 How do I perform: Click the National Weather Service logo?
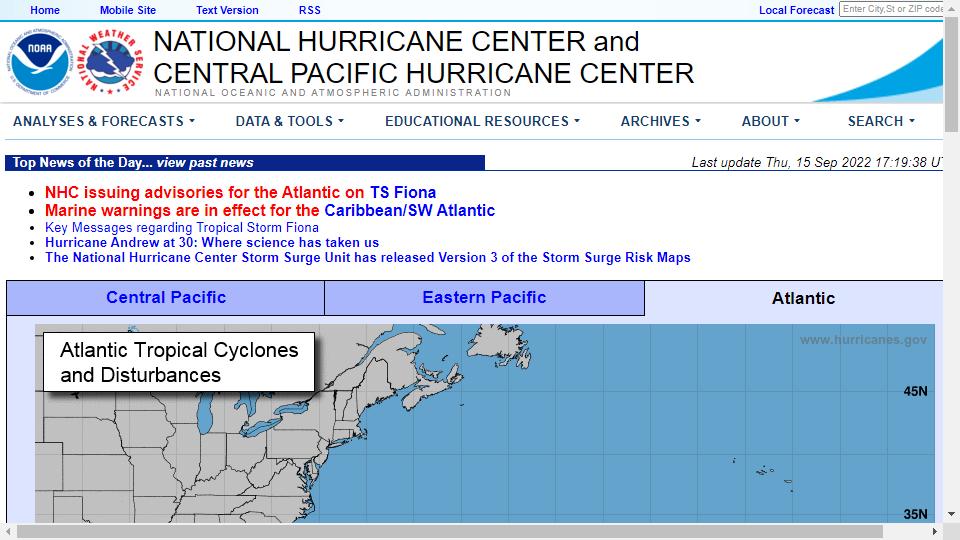111,62
